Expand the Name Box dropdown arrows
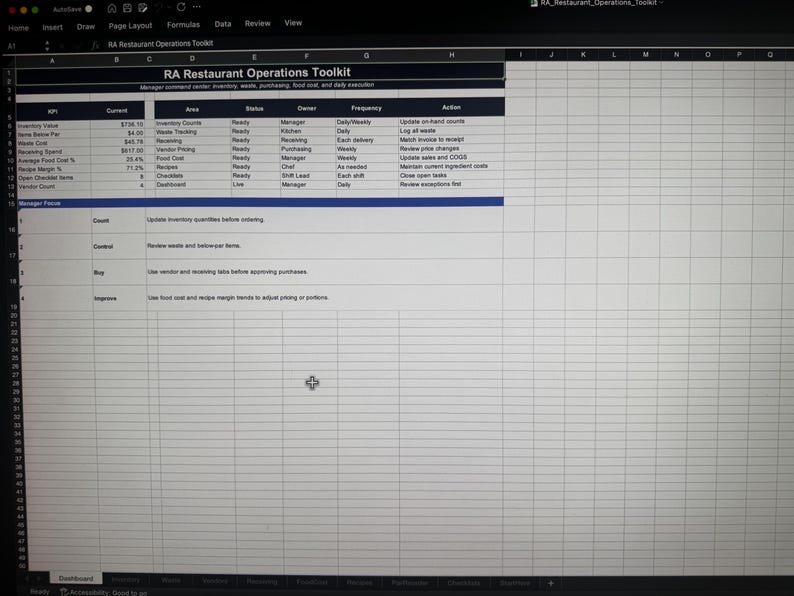The height and width of the screenshot is (596, 794). tap(47, 46)
